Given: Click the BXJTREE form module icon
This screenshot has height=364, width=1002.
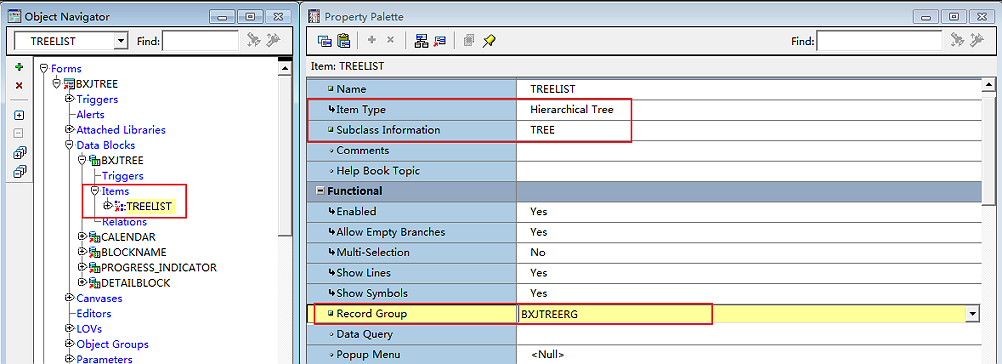Looking at the screenshot, I should 69,84.
